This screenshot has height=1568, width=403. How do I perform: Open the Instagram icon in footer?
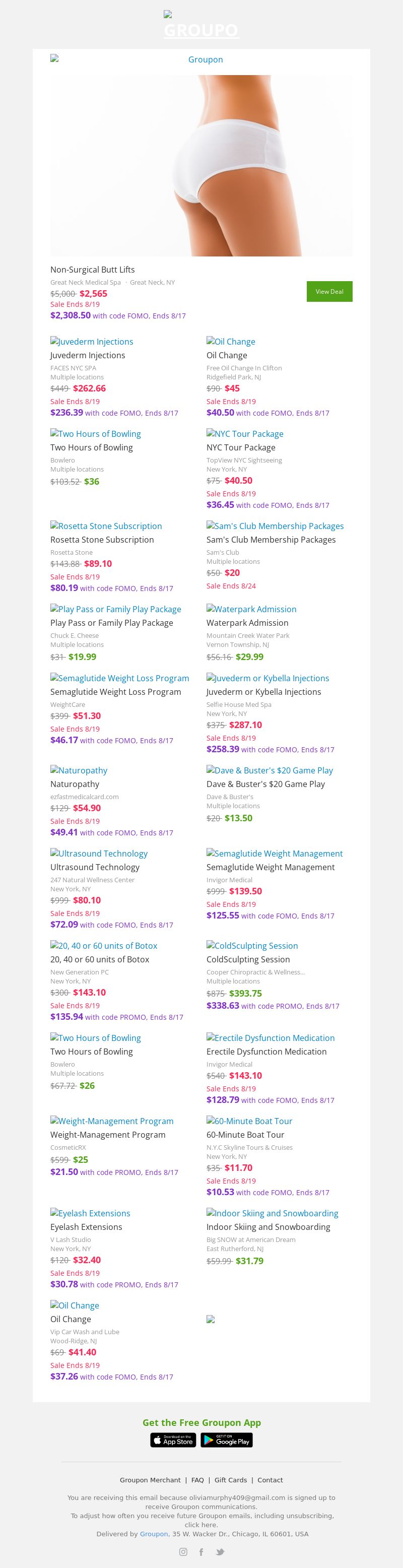[183, 1551]
